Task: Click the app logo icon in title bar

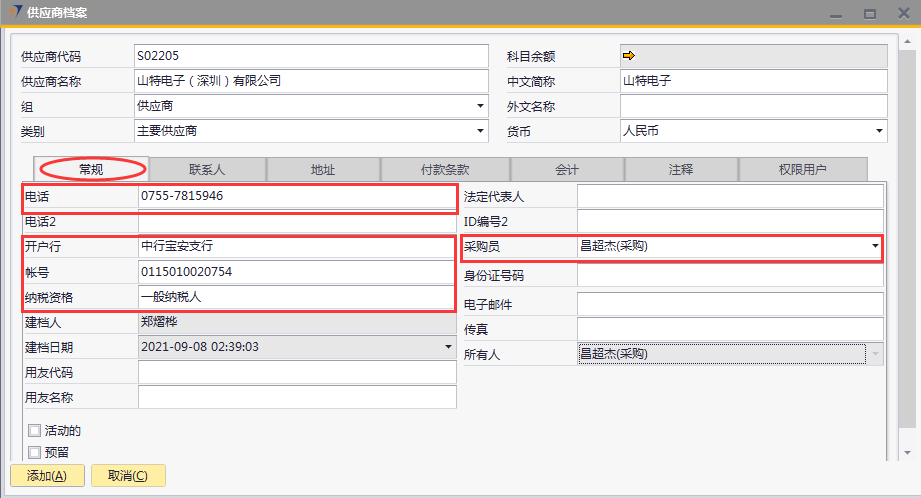Action: tap(15, 12)
